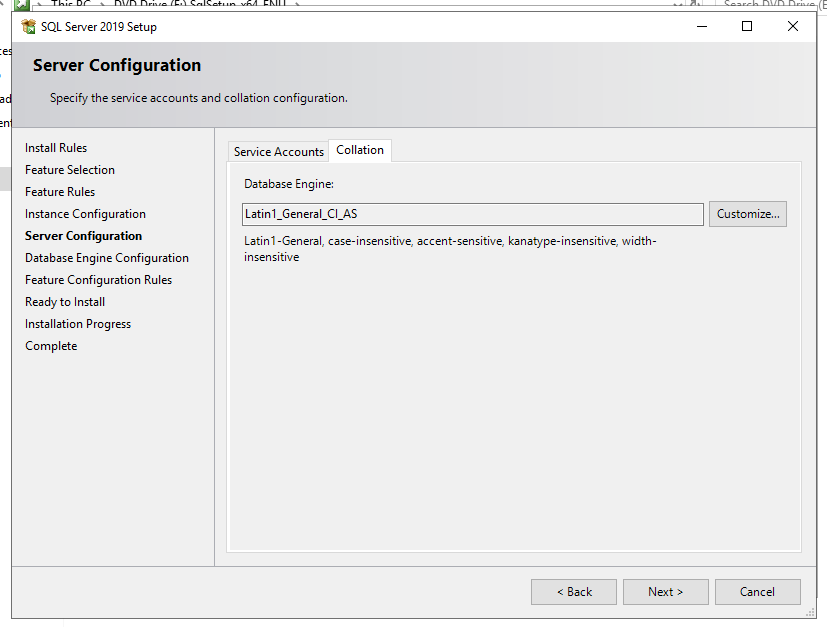Screen dimensions: 827x627
Task: Click Feature Rules in the steps list
Action: pyautogui.click(x=60, y=192)
